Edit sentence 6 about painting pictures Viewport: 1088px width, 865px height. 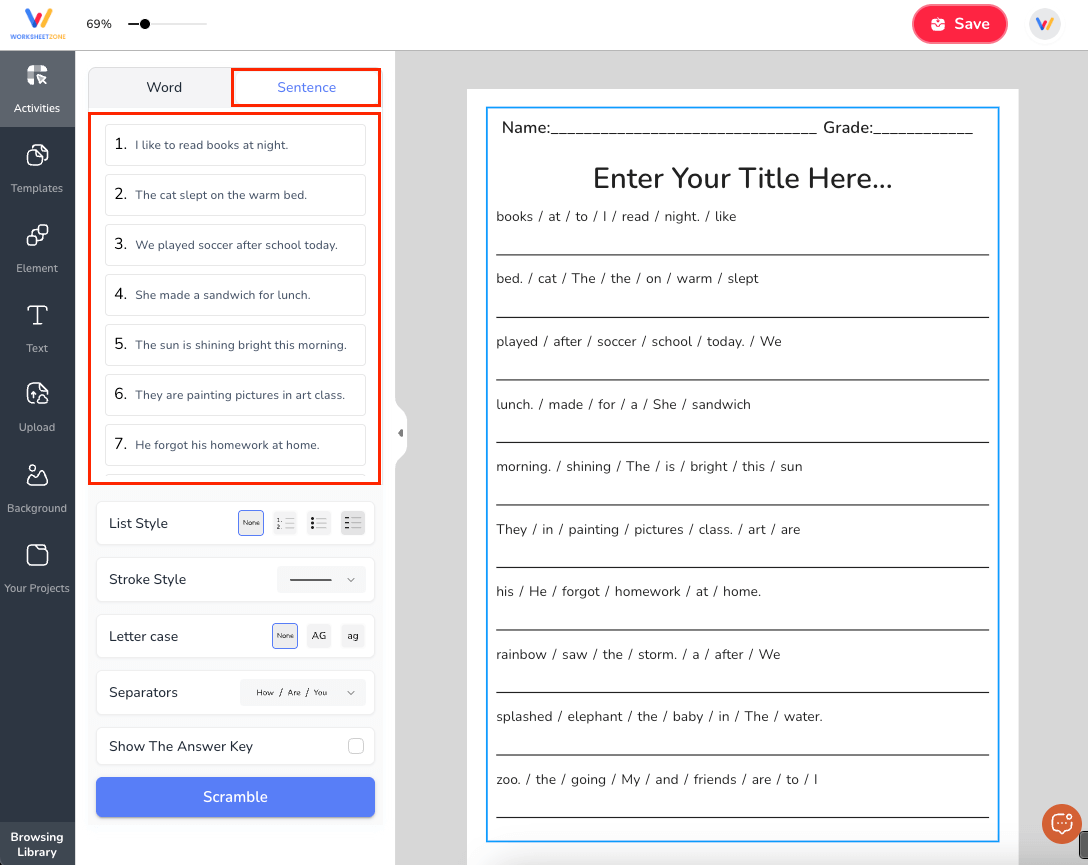(235, 395)
